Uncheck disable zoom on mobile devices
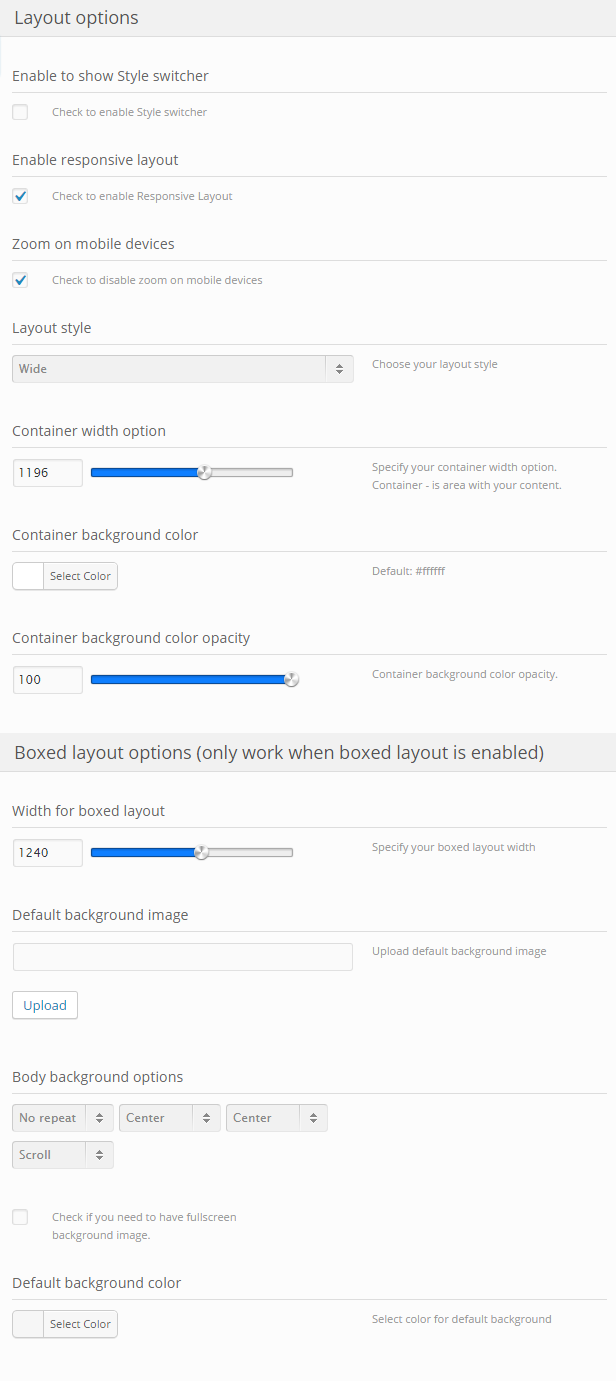The width and height of the screenshot is (616, 1381). click(x=20, y=280)
